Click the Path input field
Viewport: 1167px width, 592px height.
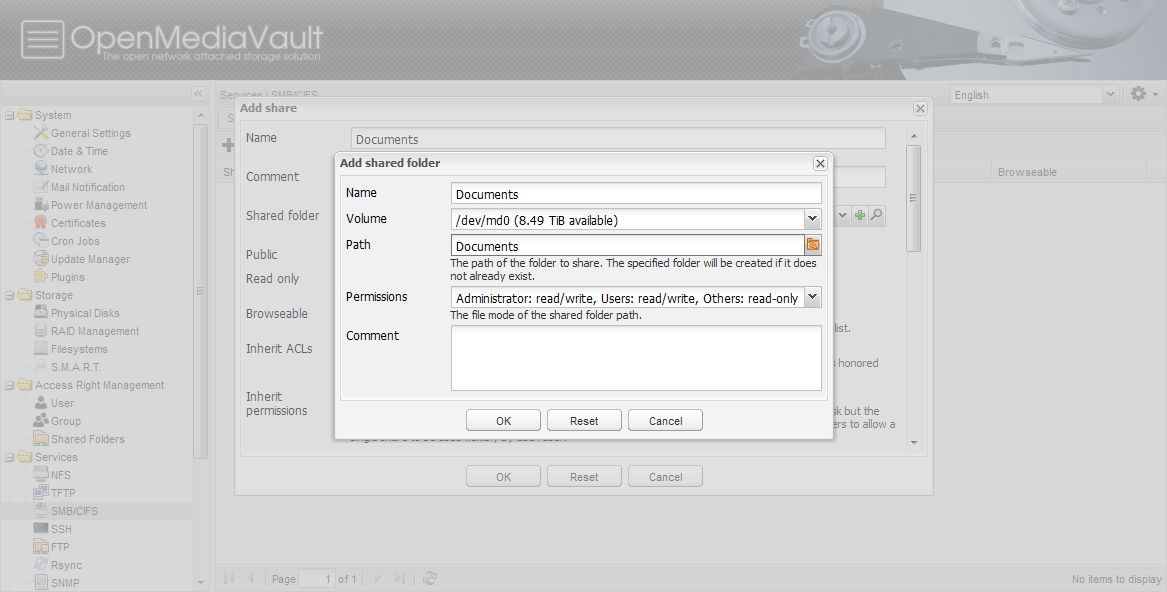click(627, 245)
